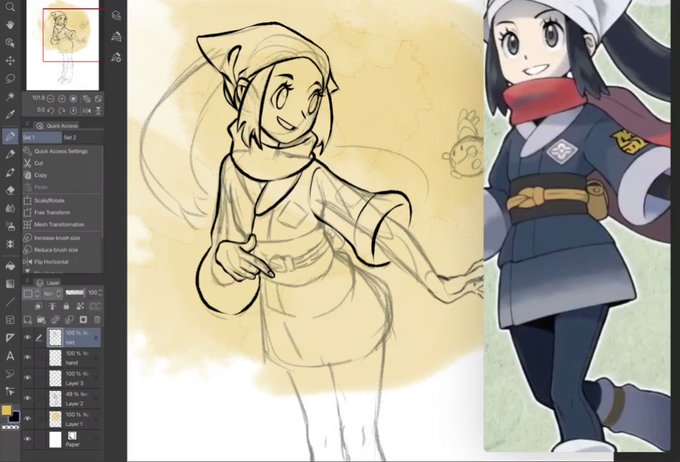
Task: Select the Decoration tool
Action: (x=10, y=244)
